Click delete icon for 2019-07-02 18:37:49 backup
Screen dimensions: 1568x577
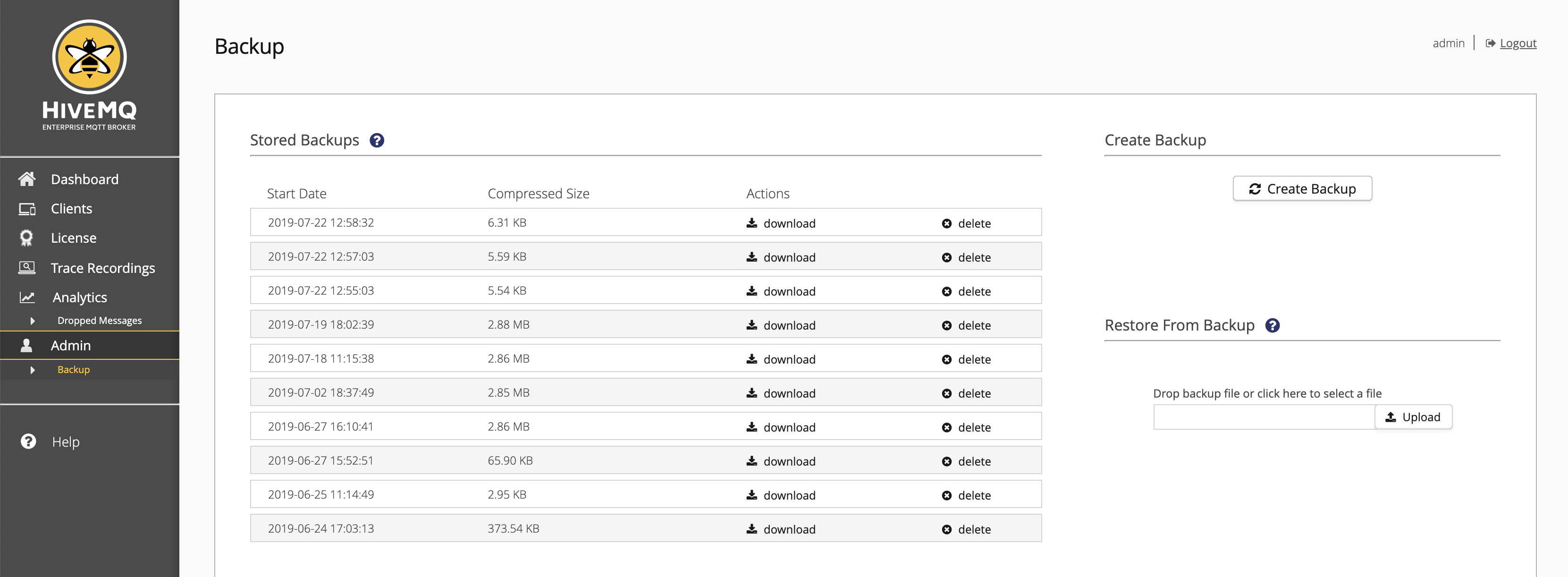click(x=946, y=394)
